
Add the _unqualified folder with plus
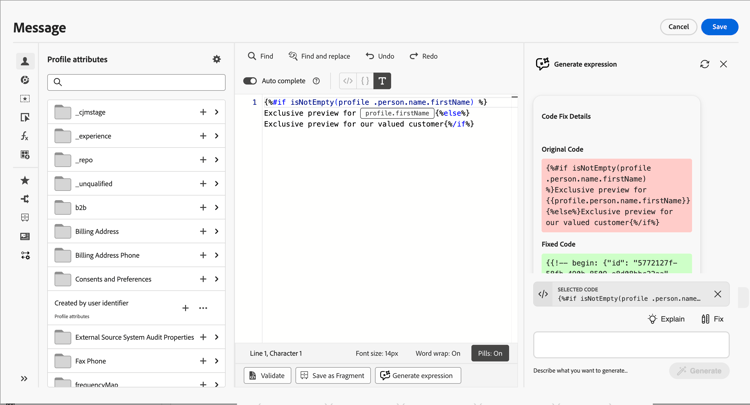point(203,184)
